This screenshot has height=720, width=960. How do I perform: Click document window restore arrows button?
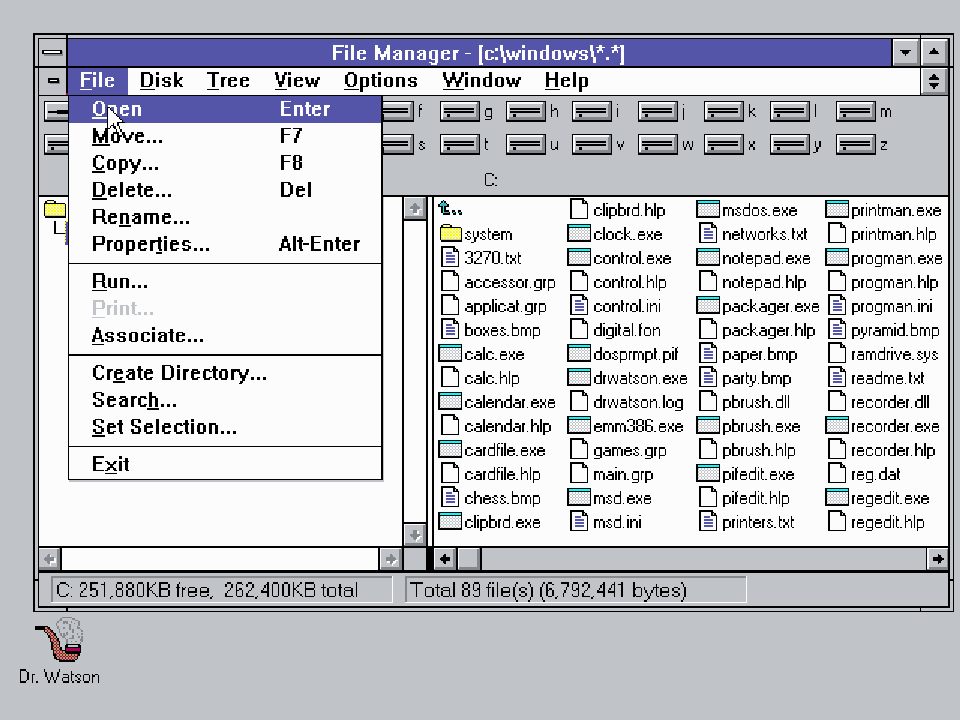click(934, 80)
